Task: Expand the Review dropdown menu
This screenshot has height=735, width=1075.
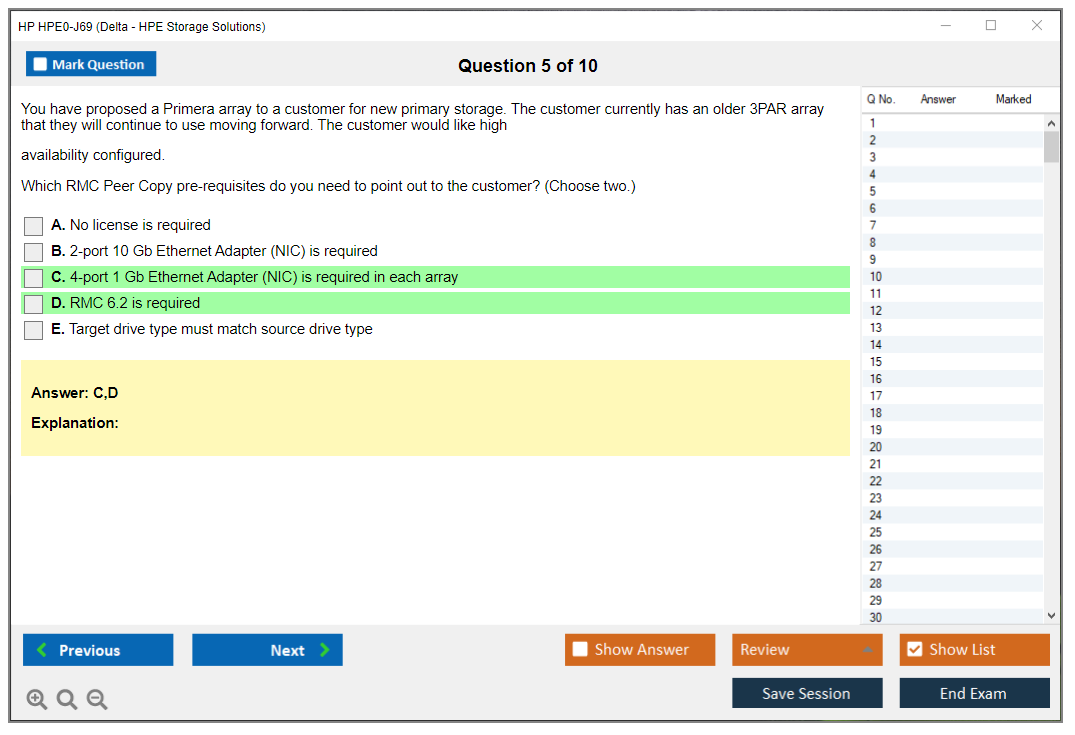Action: coord(866,650)
